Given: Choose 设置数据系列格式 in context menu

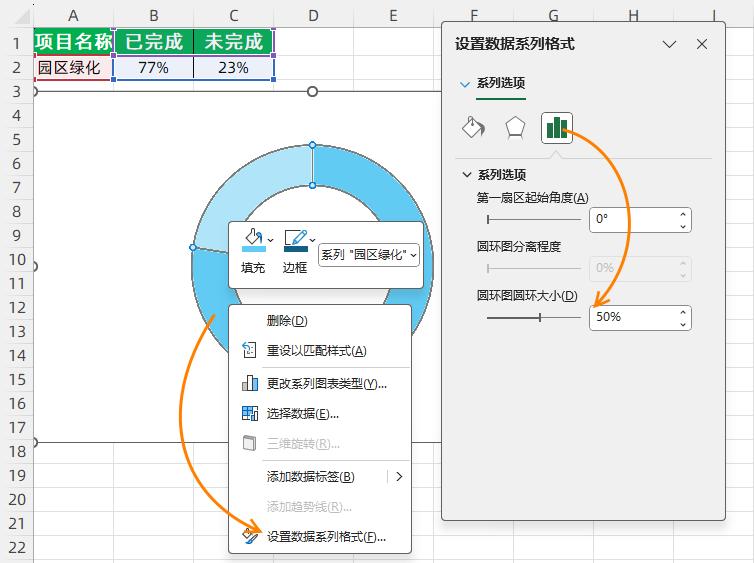Looking at the screenshot, I should tap(326, 537).
